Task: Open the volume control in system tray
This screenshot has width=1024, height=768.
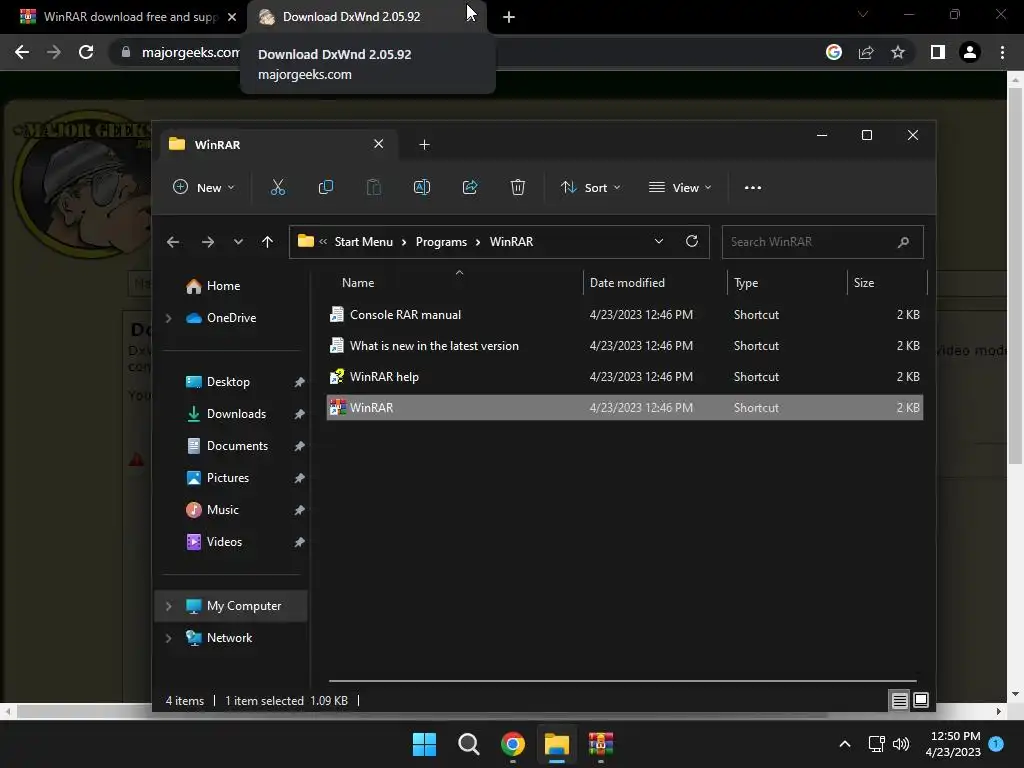Action: coord(901,744)
